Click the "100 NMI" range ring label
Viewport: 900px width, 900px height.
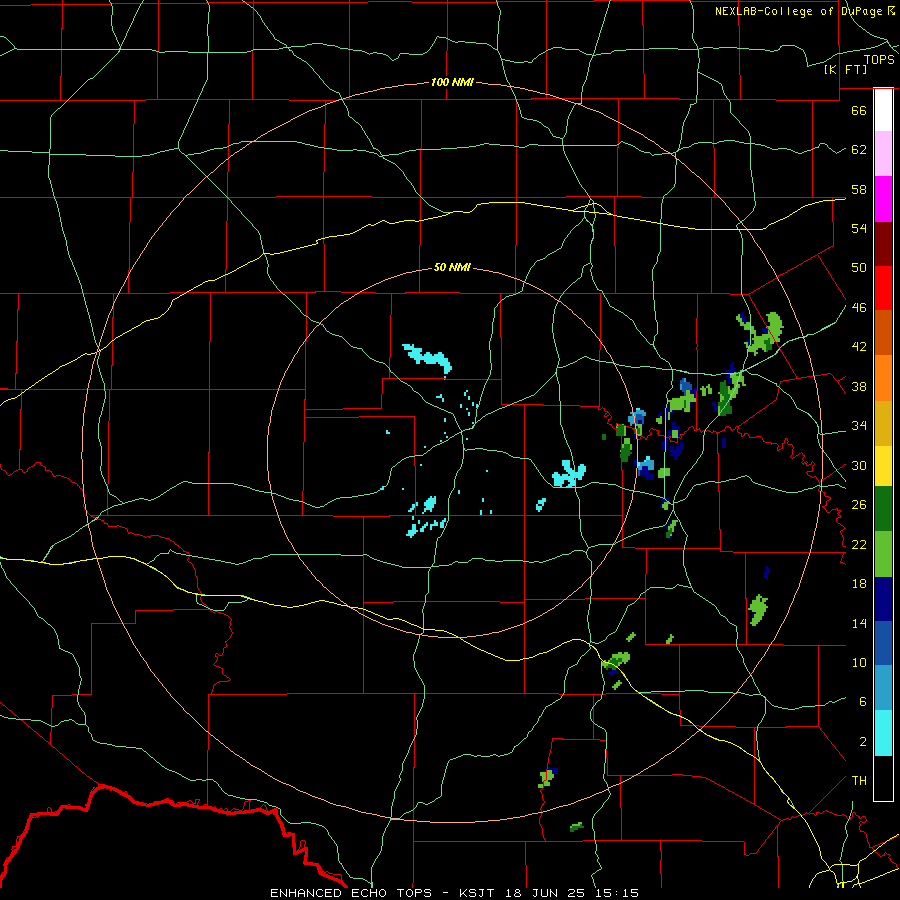(x=452, y=82)
